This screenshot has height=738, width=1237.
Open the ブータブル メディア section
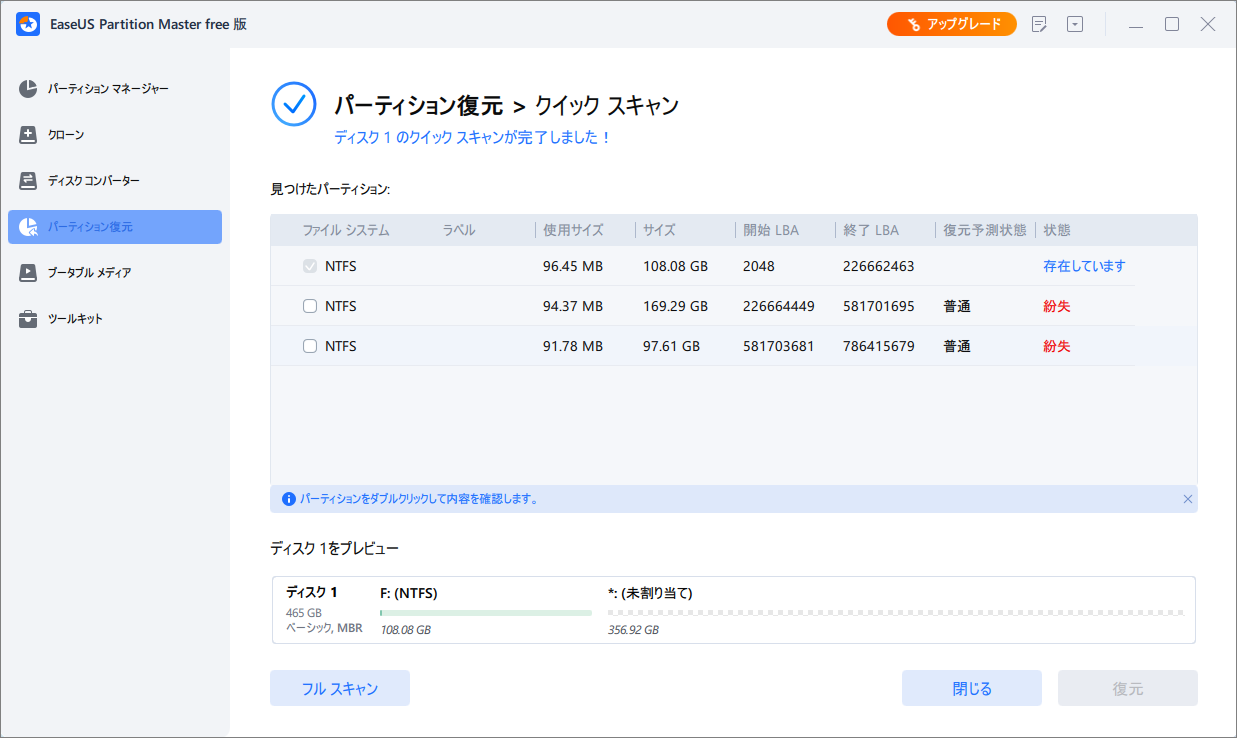[x=115, y=273]
